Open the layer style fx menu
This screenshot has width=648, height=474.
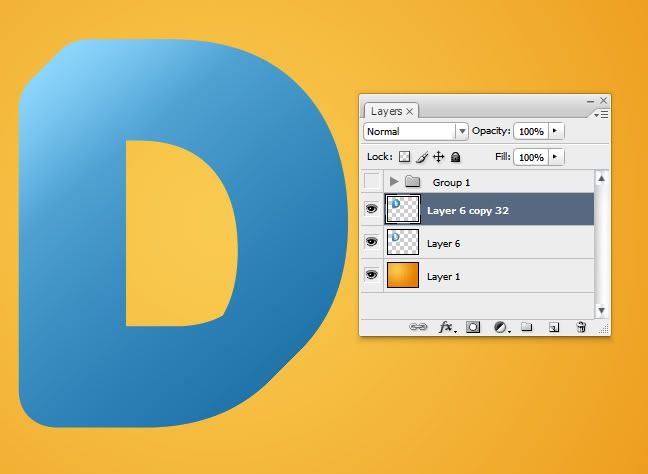point(447,327)
